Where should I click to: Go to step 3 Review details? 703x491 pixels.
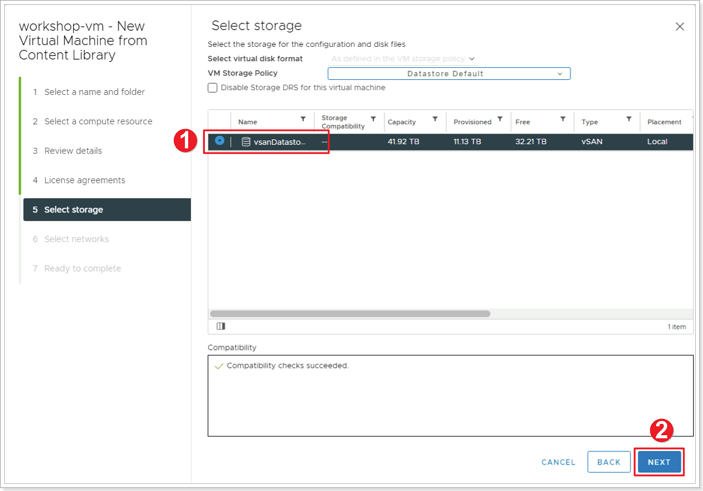[x=73, y=151]
